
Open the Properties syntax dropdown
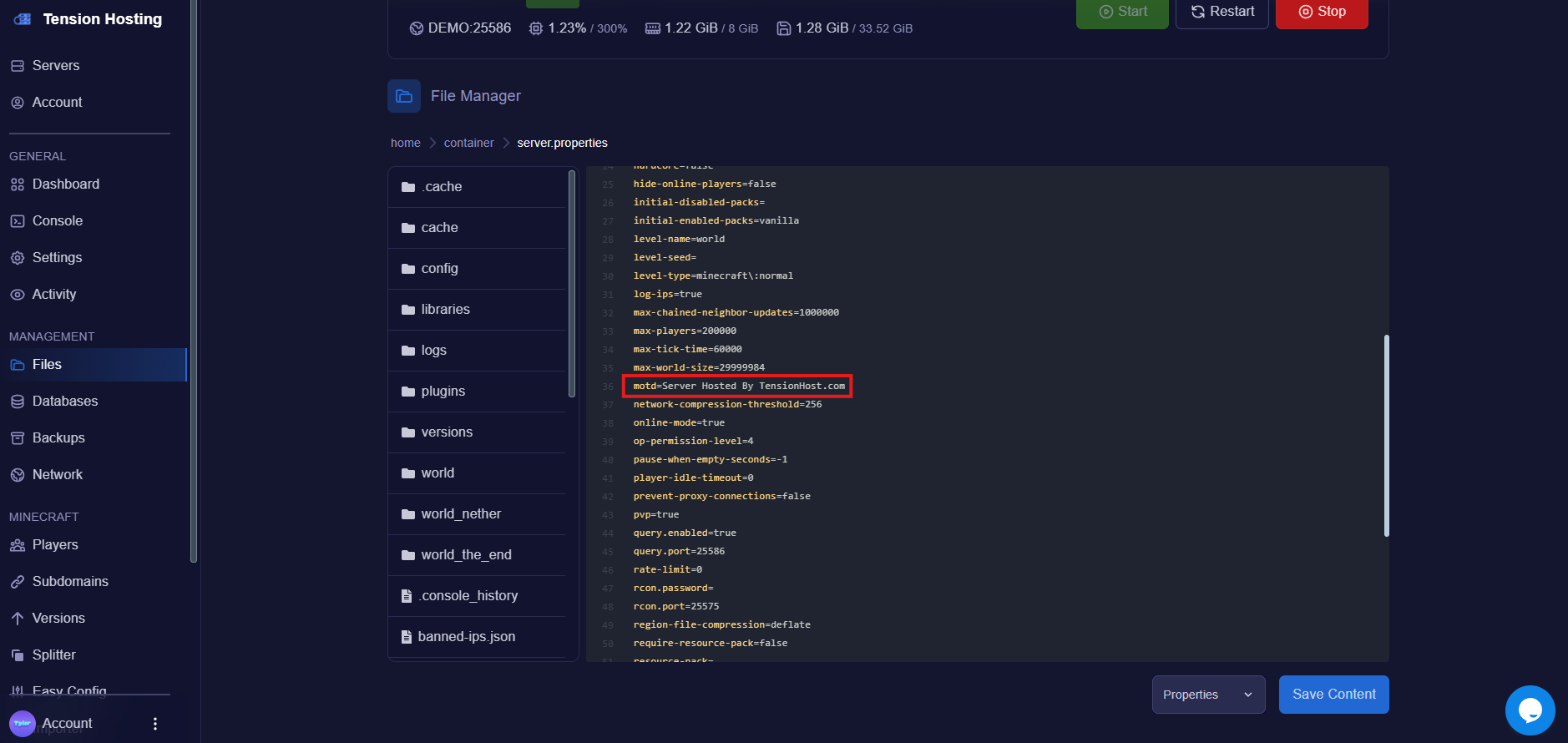[x=1208, y=695]
